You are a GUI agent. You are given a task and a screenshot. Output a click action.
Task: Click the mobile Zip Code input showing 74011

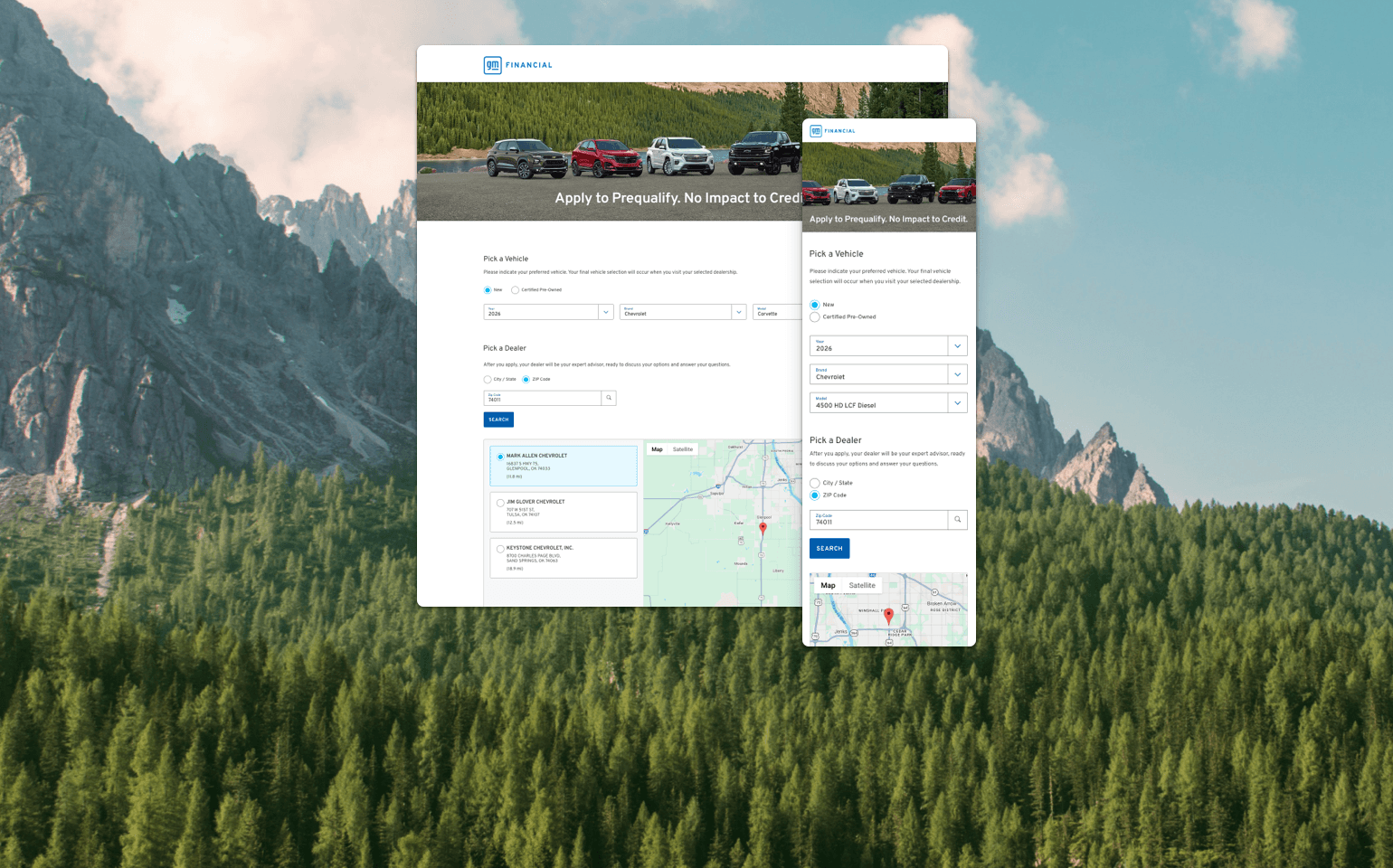(x=878, y=520)
